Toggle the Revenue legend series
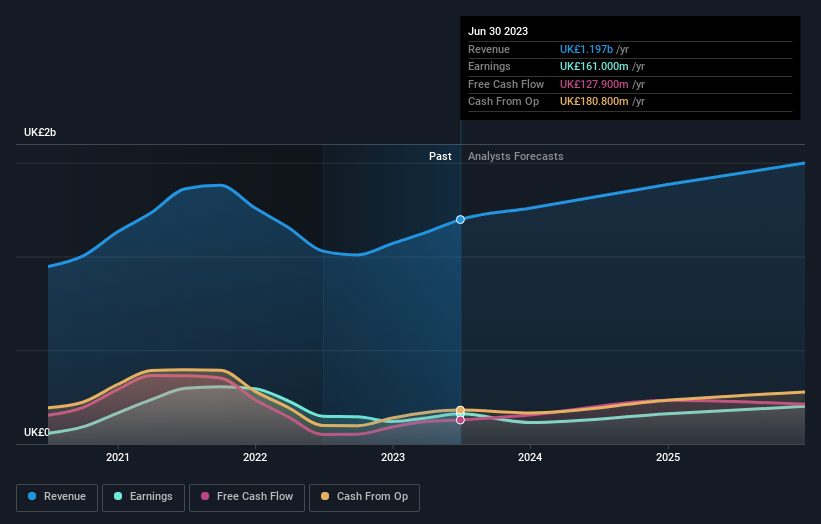Viewport: 821px width, 524px height. point(57,497)
